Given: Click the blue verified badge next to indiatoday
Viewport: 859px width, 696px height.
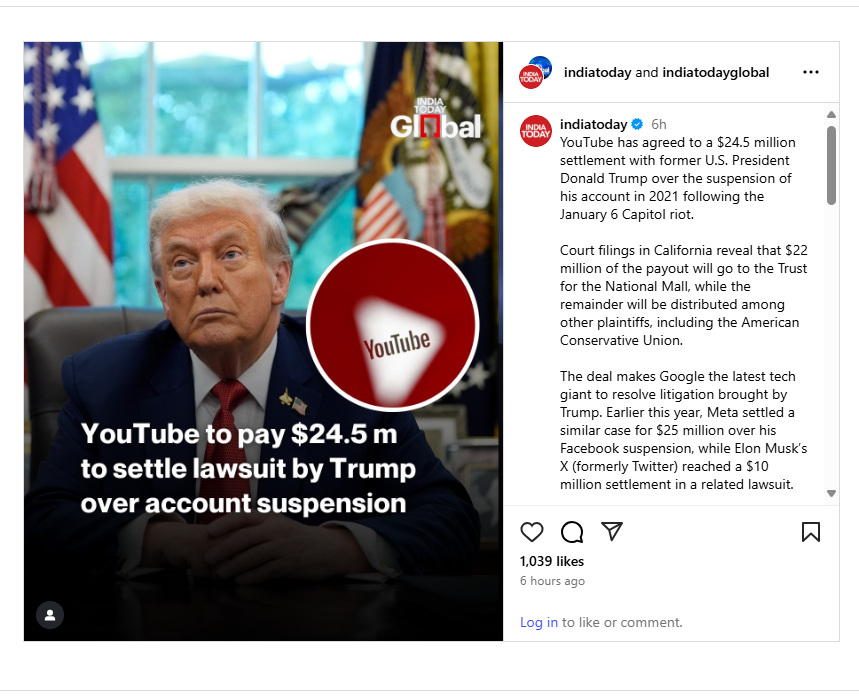Looking at the screenshot, I should coord(637,124).
